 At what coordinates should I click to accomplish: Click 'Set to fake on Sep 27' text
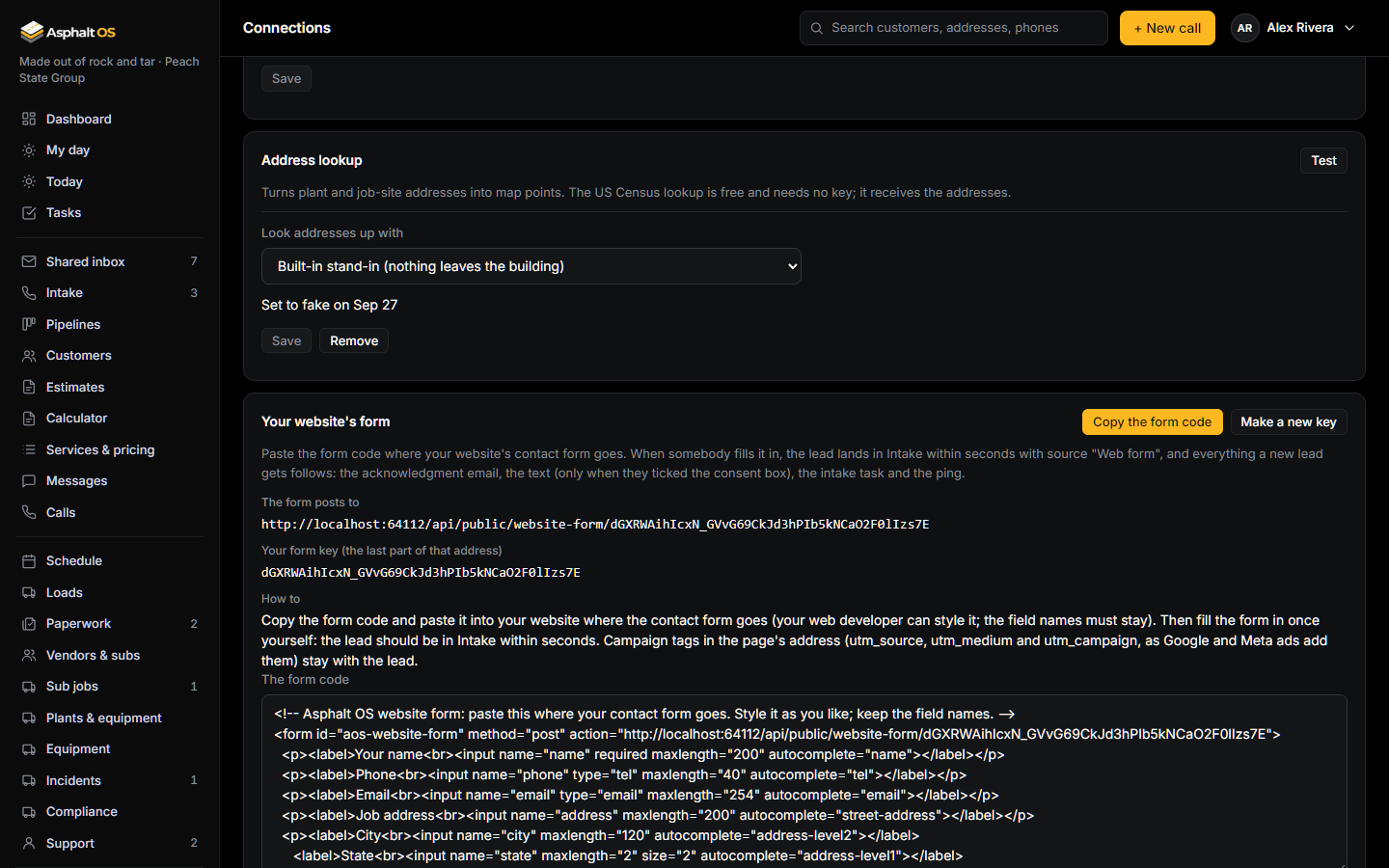pos(329,305)
